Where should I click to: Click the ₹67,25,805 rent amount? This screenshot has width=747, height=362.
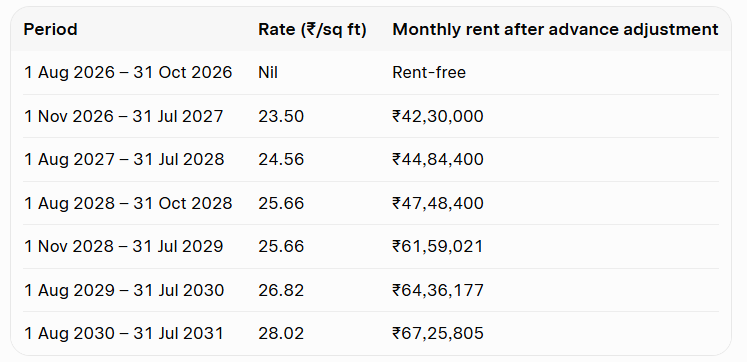438,333
